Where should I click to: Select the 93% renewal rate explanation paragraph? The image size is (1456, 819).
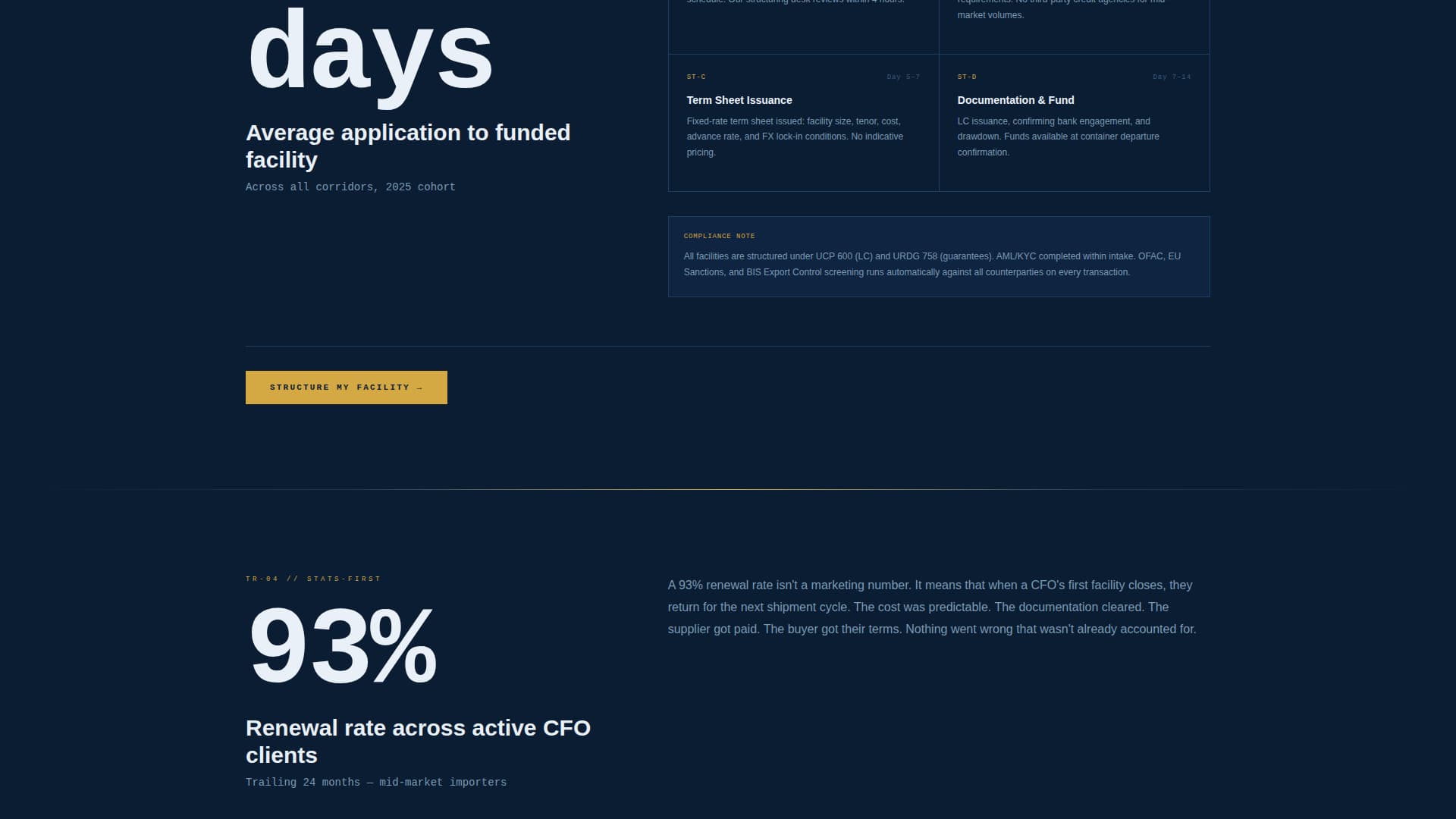(x=932, y=607)
